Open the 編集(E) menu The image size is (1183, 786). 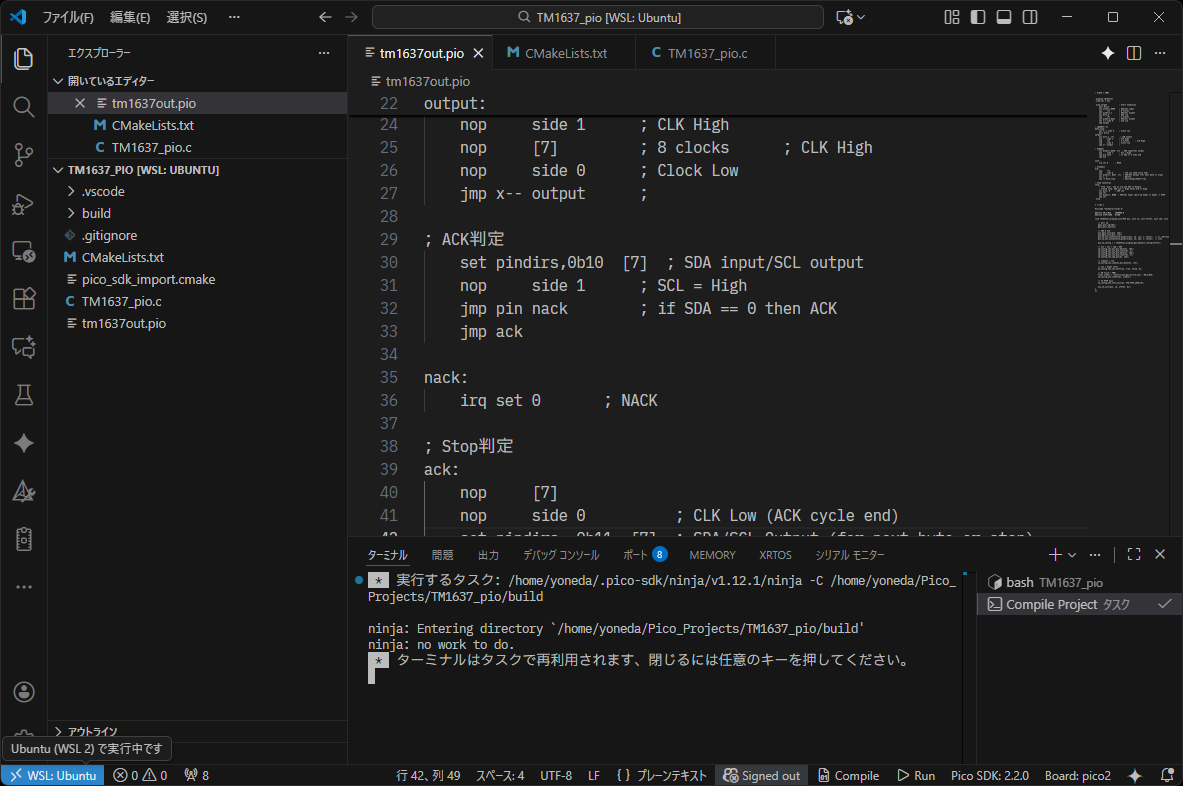pyautogui.click(x=130, y=17)
